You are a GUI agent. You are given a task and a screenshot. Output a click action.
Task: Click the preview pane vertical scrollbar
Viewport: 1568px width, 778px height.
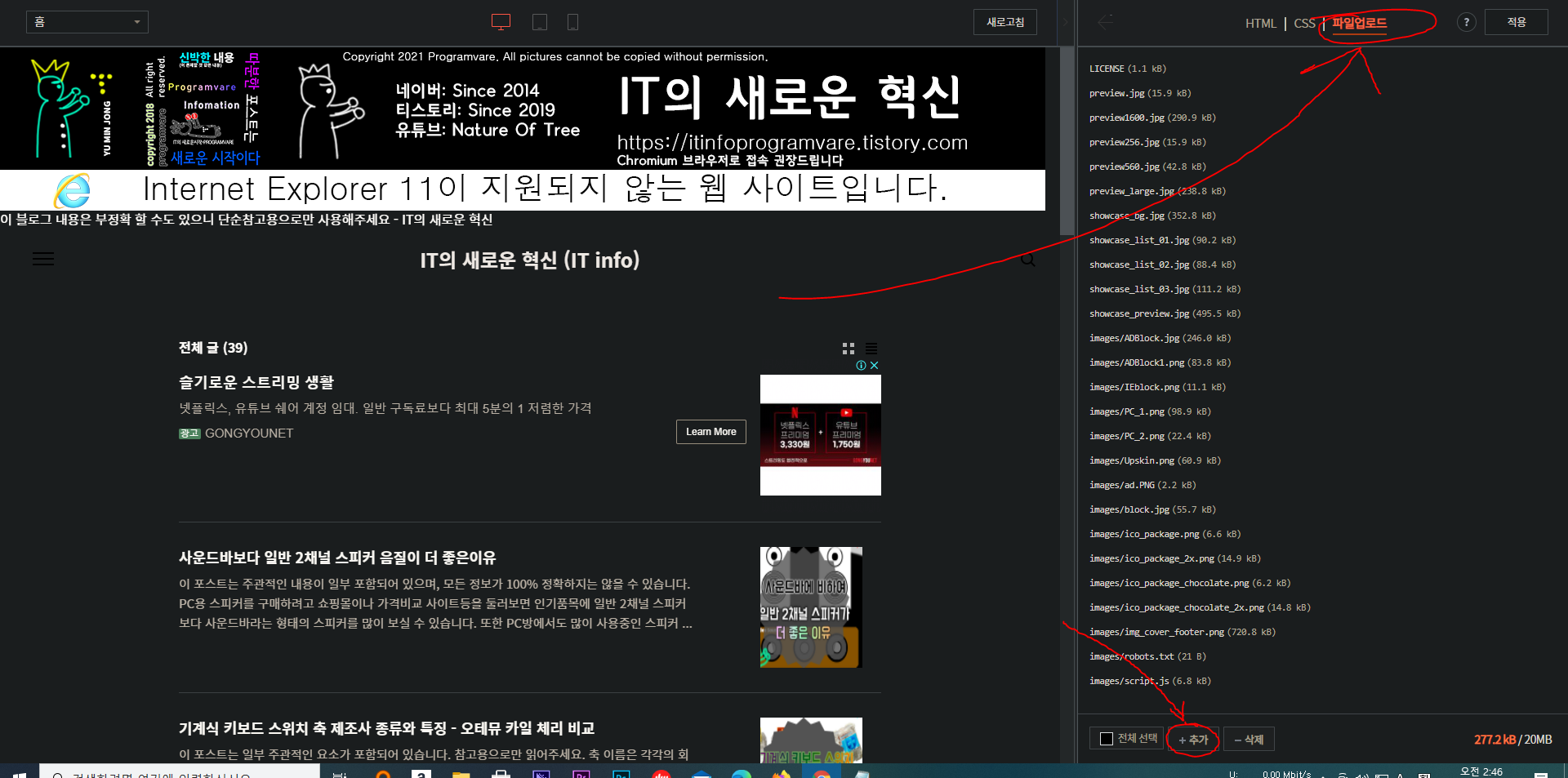tap(1067, 140)
